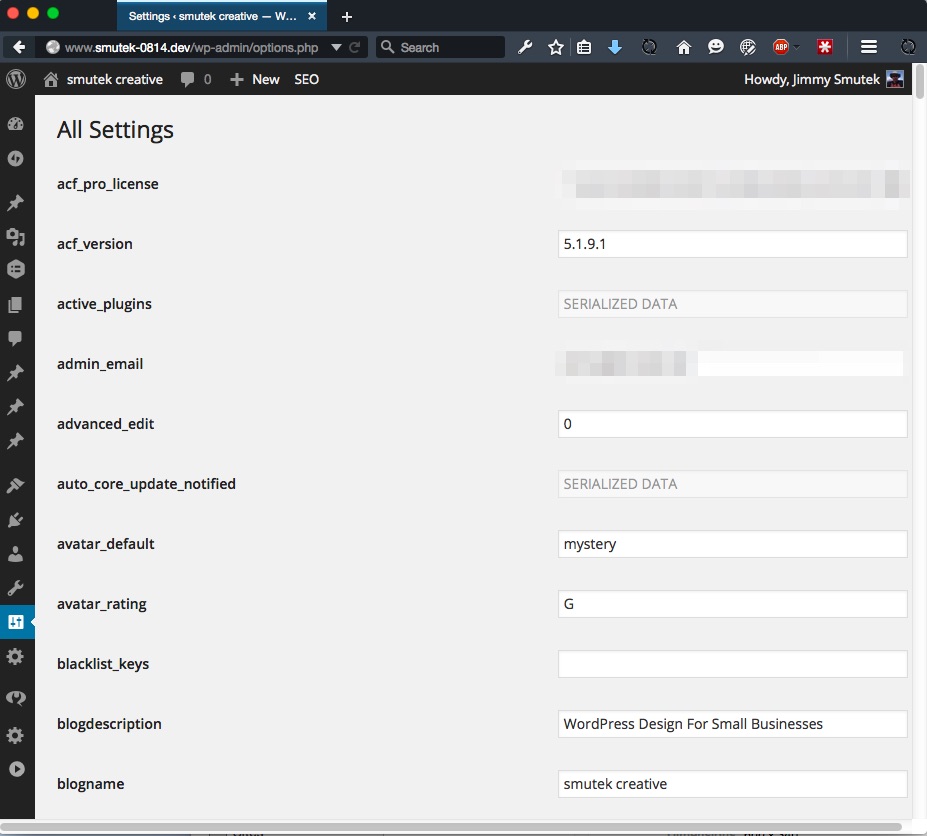
Task: Open the downloads blue arrow icon
Action: coord(615,47)
